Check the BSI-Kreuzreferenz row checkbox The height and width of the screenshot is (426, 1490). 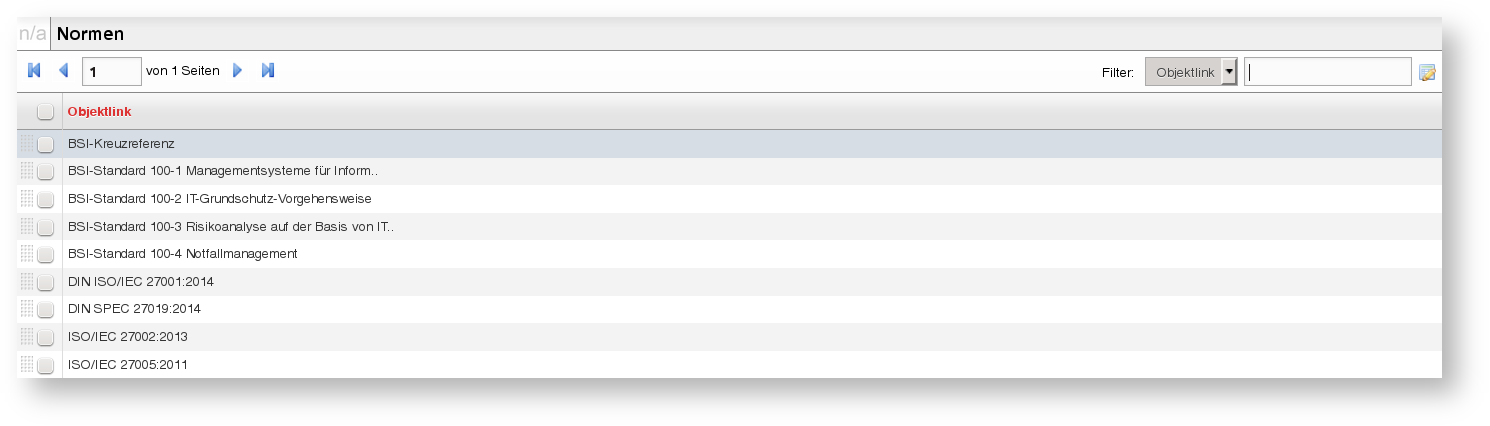[45, 144]
